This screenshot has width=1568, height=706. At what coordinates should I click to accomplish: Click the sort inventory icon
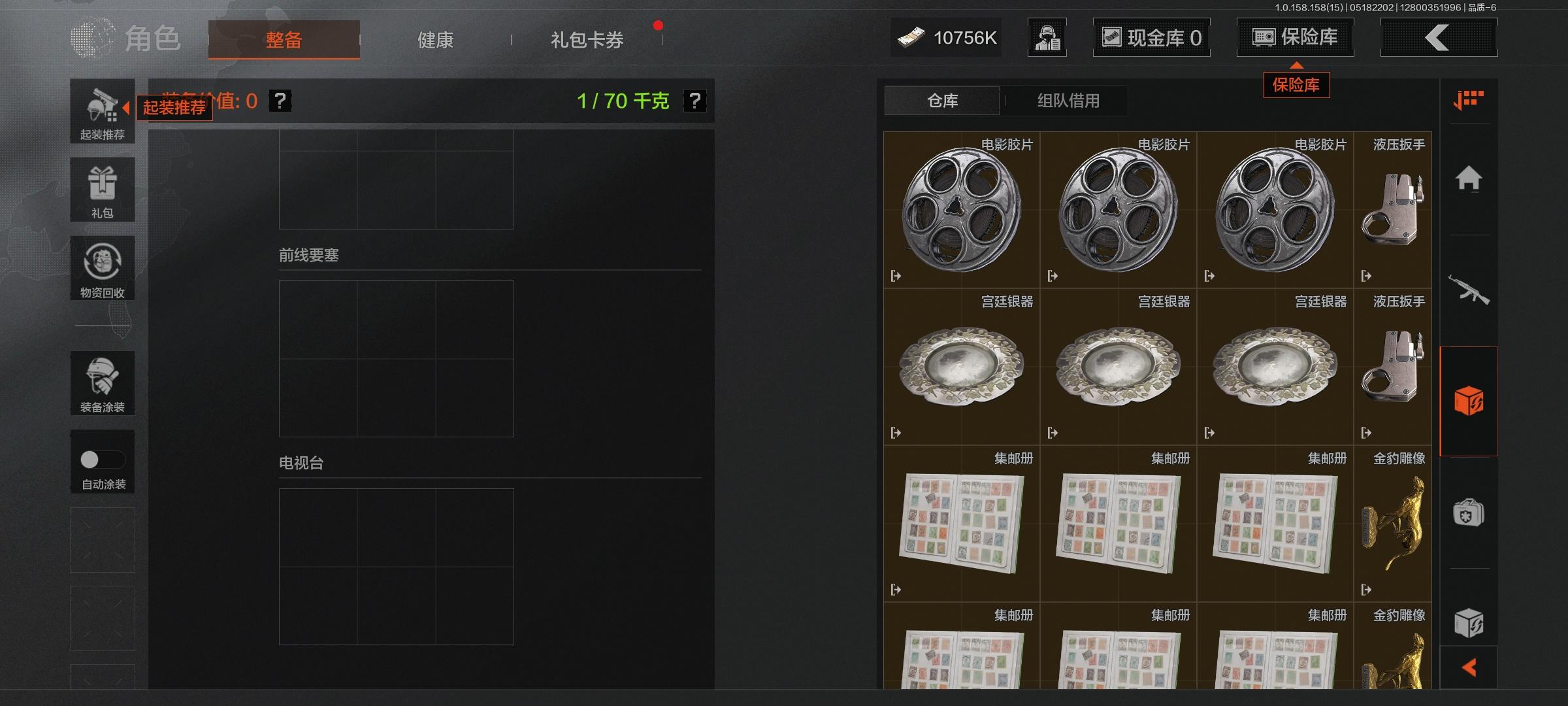(1469, 100)
